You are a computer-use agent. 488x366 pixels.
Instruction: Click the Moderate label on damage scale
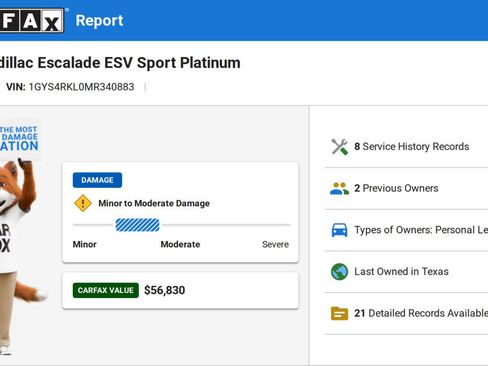[x=180, y=244]
